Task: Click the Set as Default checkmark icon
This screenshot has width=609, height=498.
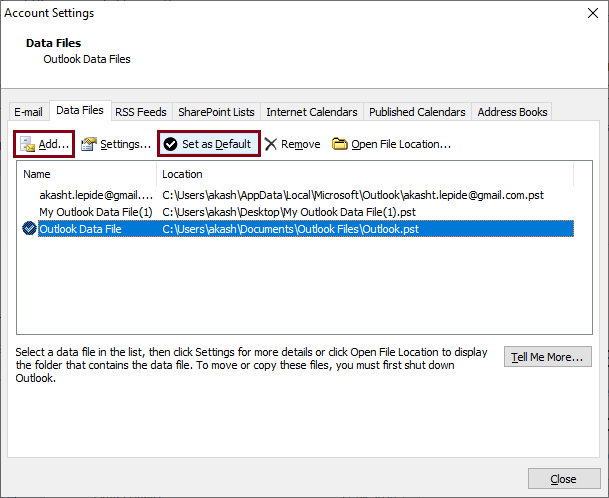Action: pyautogui.click(x=170, y=144)
